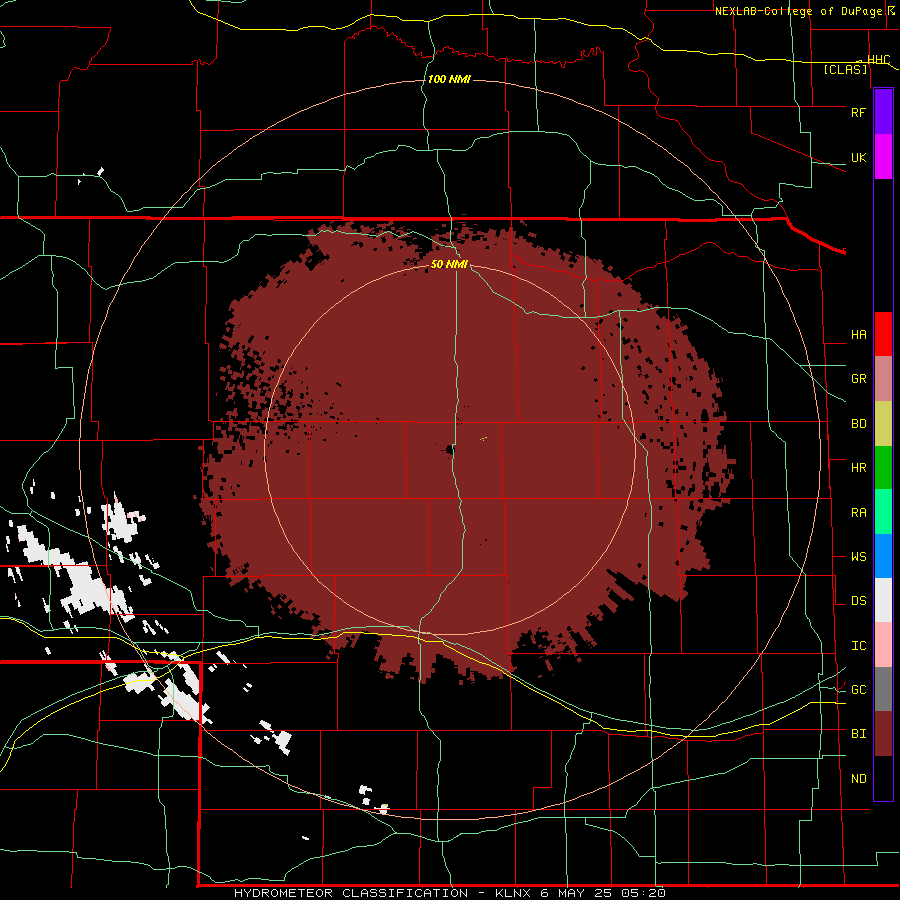This screenshot has width=900, height=900.
Task: Click the 'HA' legend label
Action: (x=858, y=335)
